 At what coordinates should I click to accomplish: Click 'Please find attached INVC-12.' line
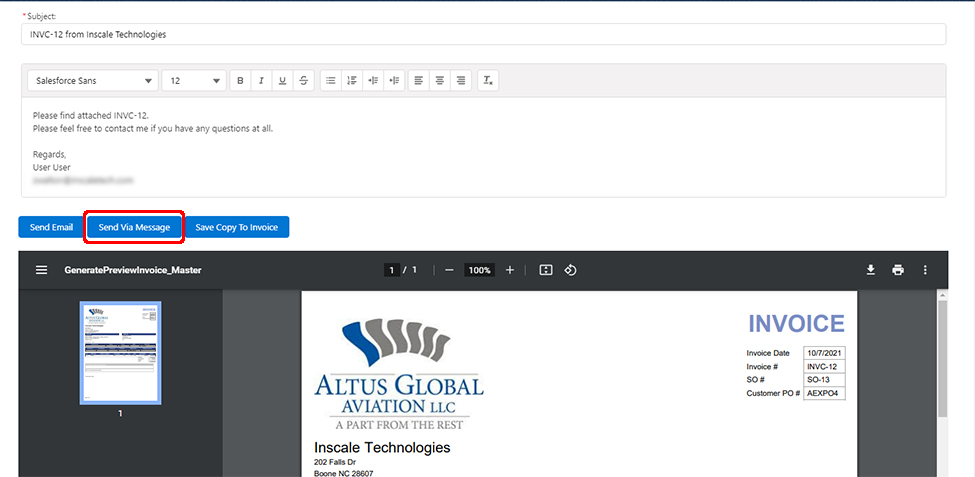click(x=91, y=116)
